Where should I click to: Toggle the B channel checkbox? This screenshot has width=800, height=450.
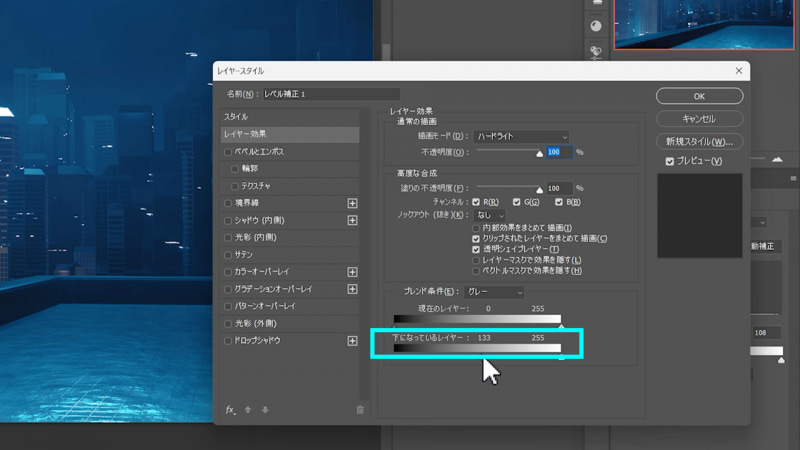[x=559, y=203]
